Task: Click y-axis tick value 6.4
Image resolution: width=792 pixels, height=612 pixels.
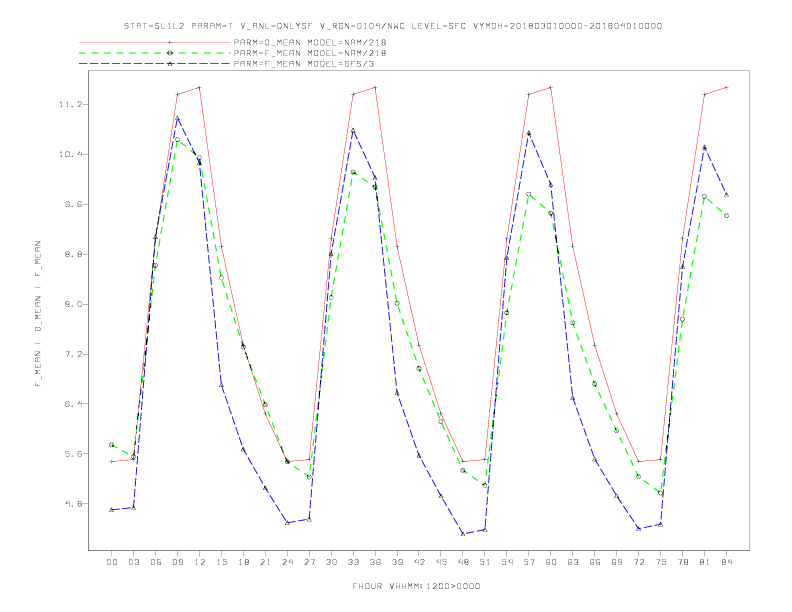Action: tap(73, 404)
